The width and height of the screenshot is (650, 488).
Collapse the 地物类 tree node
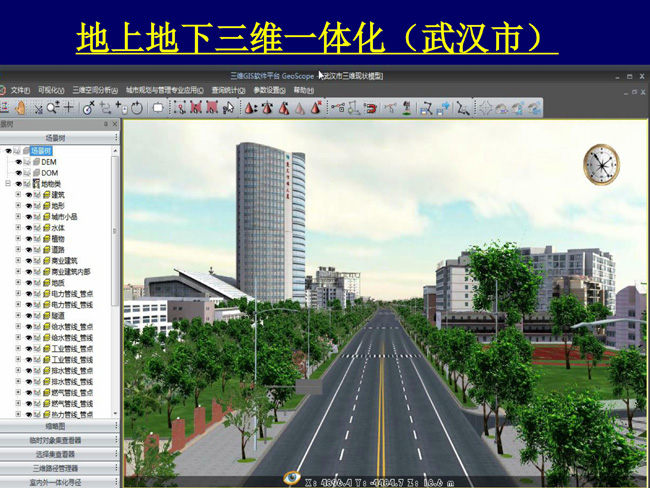(x=7, y=184)
